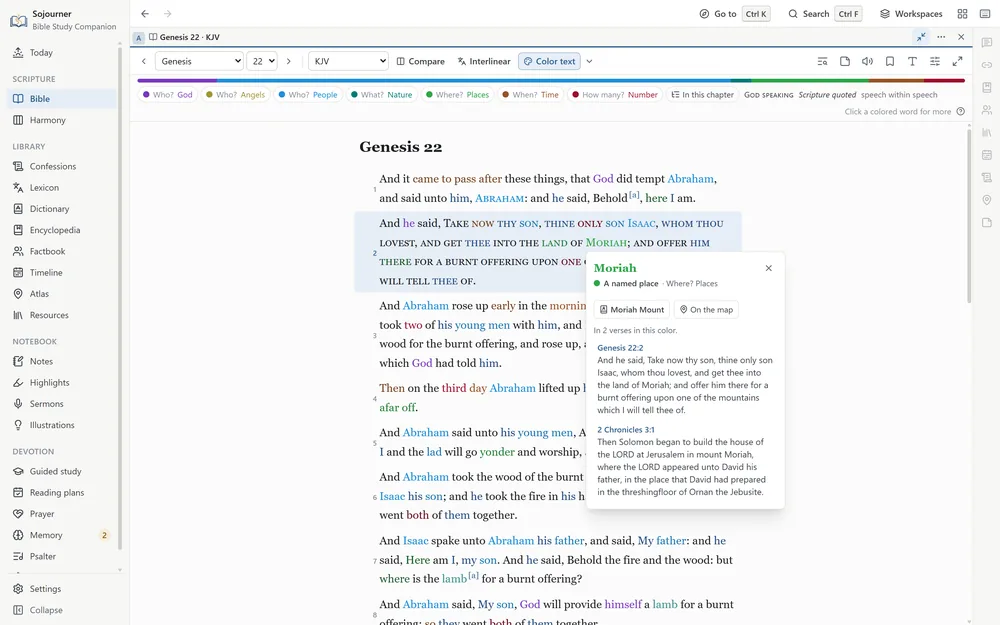Click the page note icon in reader toolbar
1000x625 pixels.
tap(845, 61)
